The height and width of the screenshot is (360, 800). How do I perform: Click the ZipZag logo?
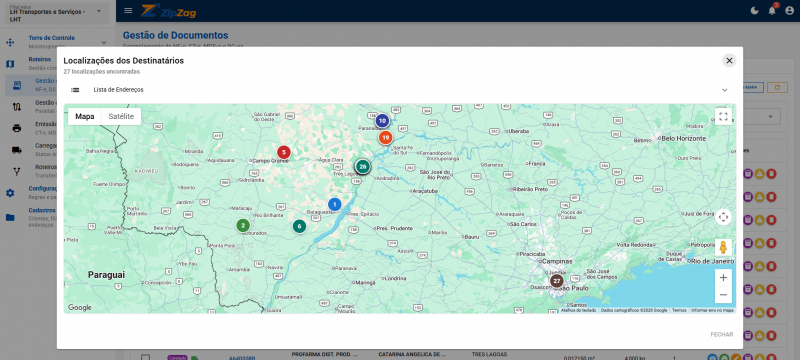168,11
